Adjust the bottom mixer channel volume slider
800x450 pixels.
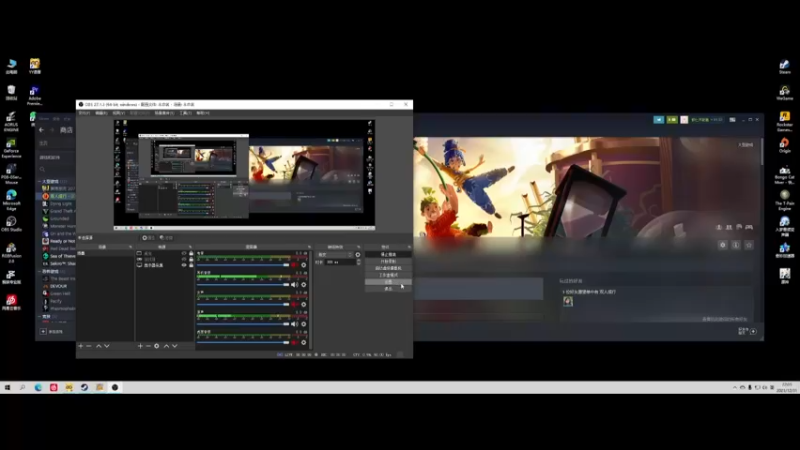[243, 343]
